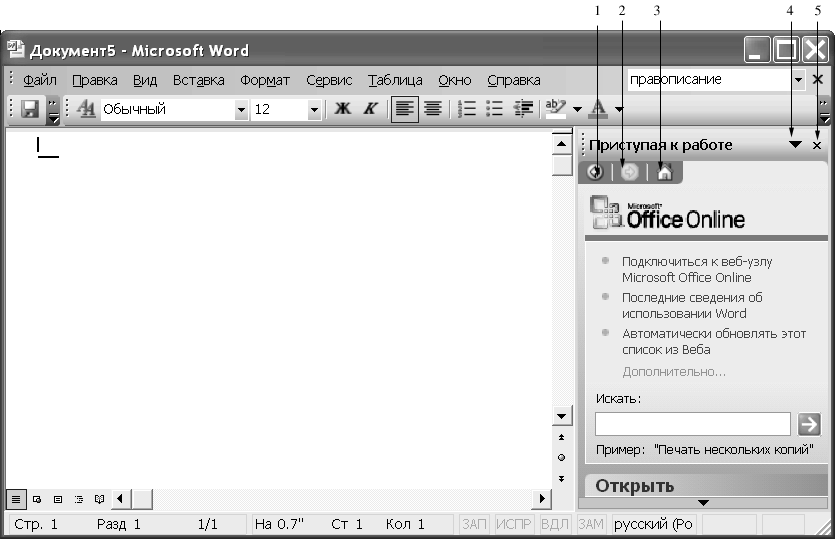Apply highlight color with marker icon
The width and height of the screenshot is (835, 539).
tap(556, 109)
